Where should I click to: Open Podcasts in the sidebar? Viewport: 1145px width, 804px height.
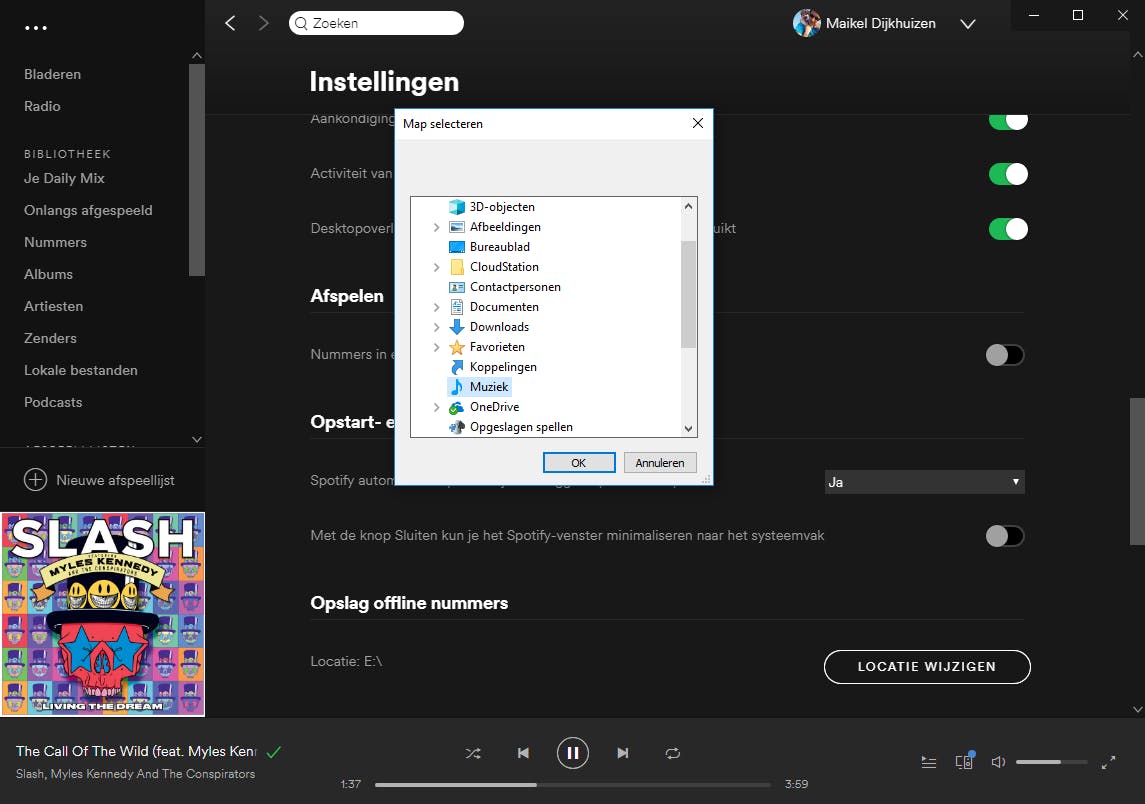click(x=53, y=402)
